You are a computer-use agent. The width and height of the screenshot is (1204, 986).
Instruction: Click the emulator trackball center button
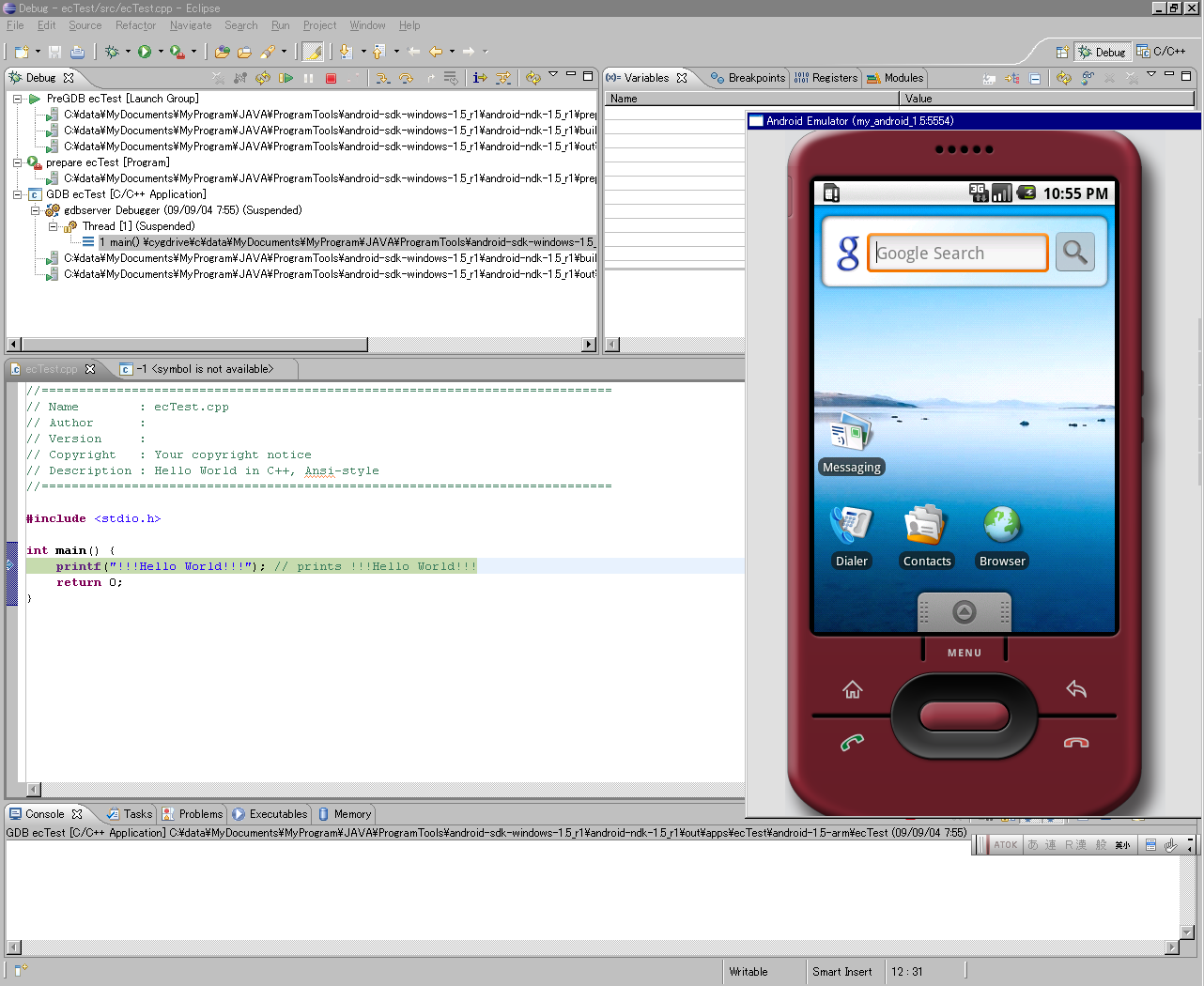point(965,716)
